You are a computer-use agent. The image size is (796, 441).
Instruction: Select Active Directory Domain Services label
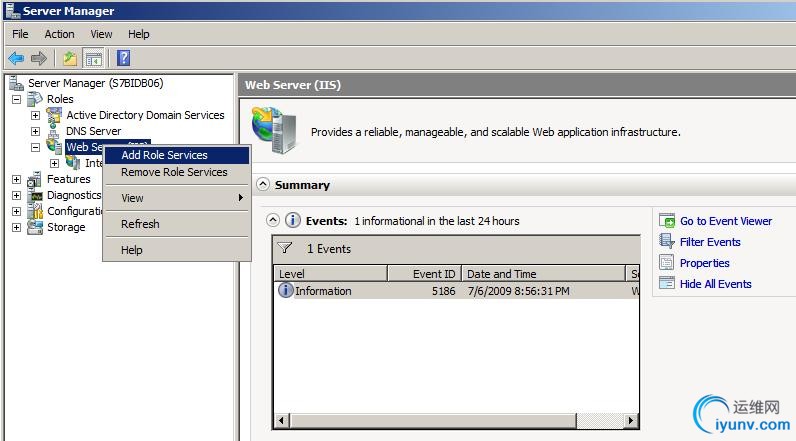[145, 115]
